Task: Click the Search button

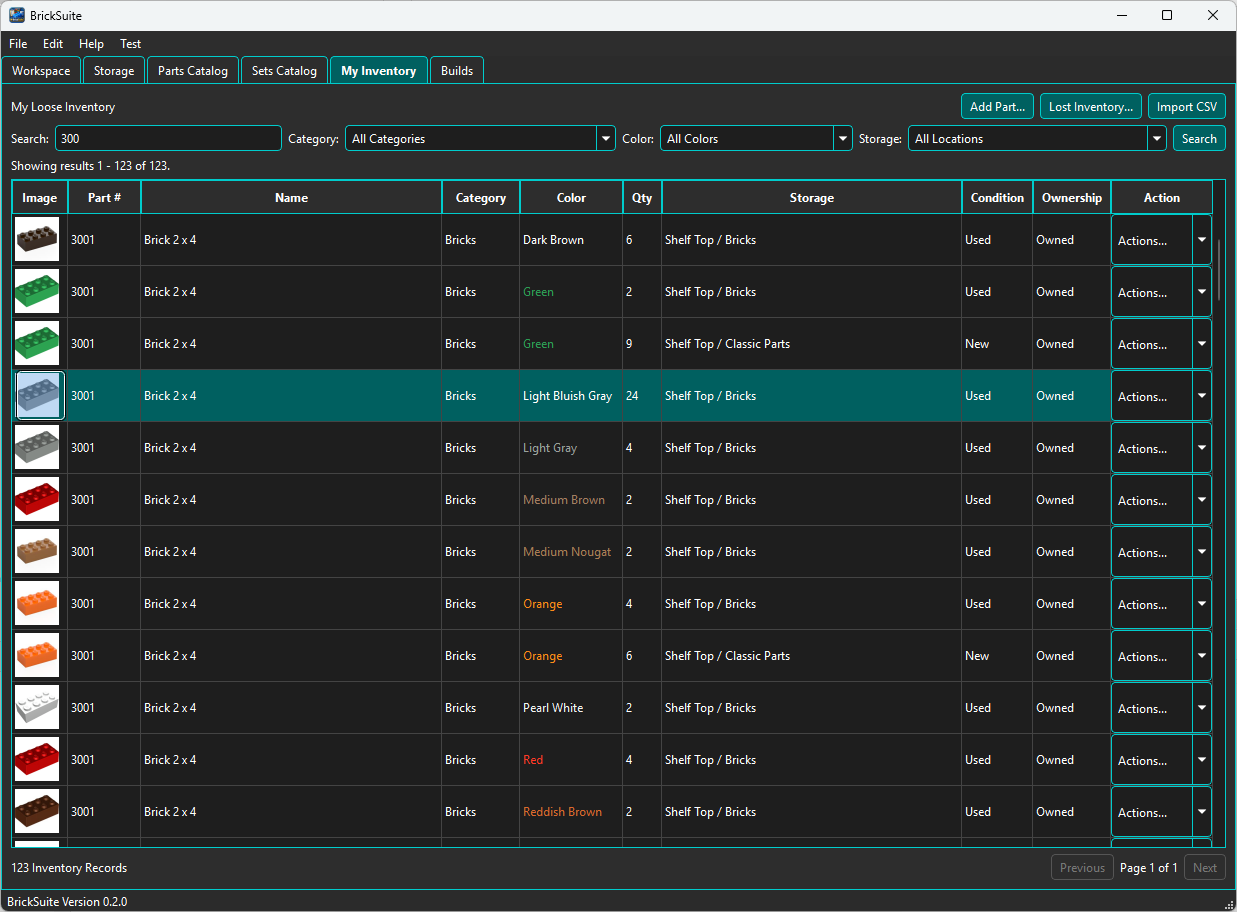Action: (x=1199, y=139)
